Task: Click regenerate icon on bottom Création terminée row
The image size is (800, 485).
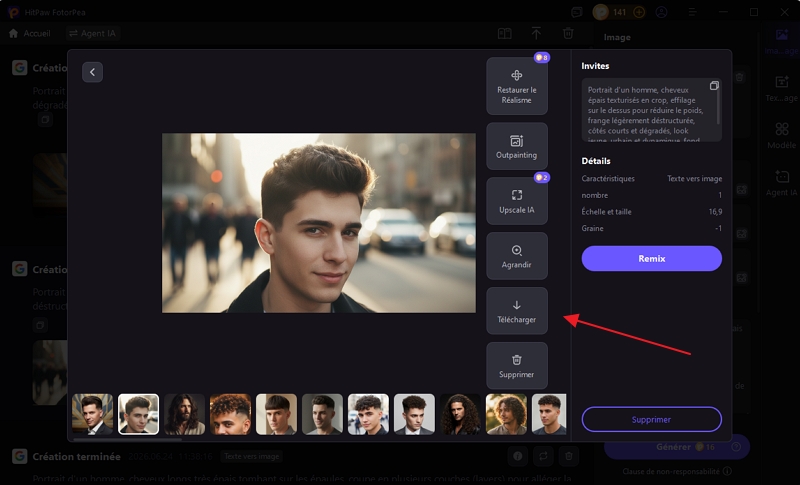Action: click(x=543, y=456)
